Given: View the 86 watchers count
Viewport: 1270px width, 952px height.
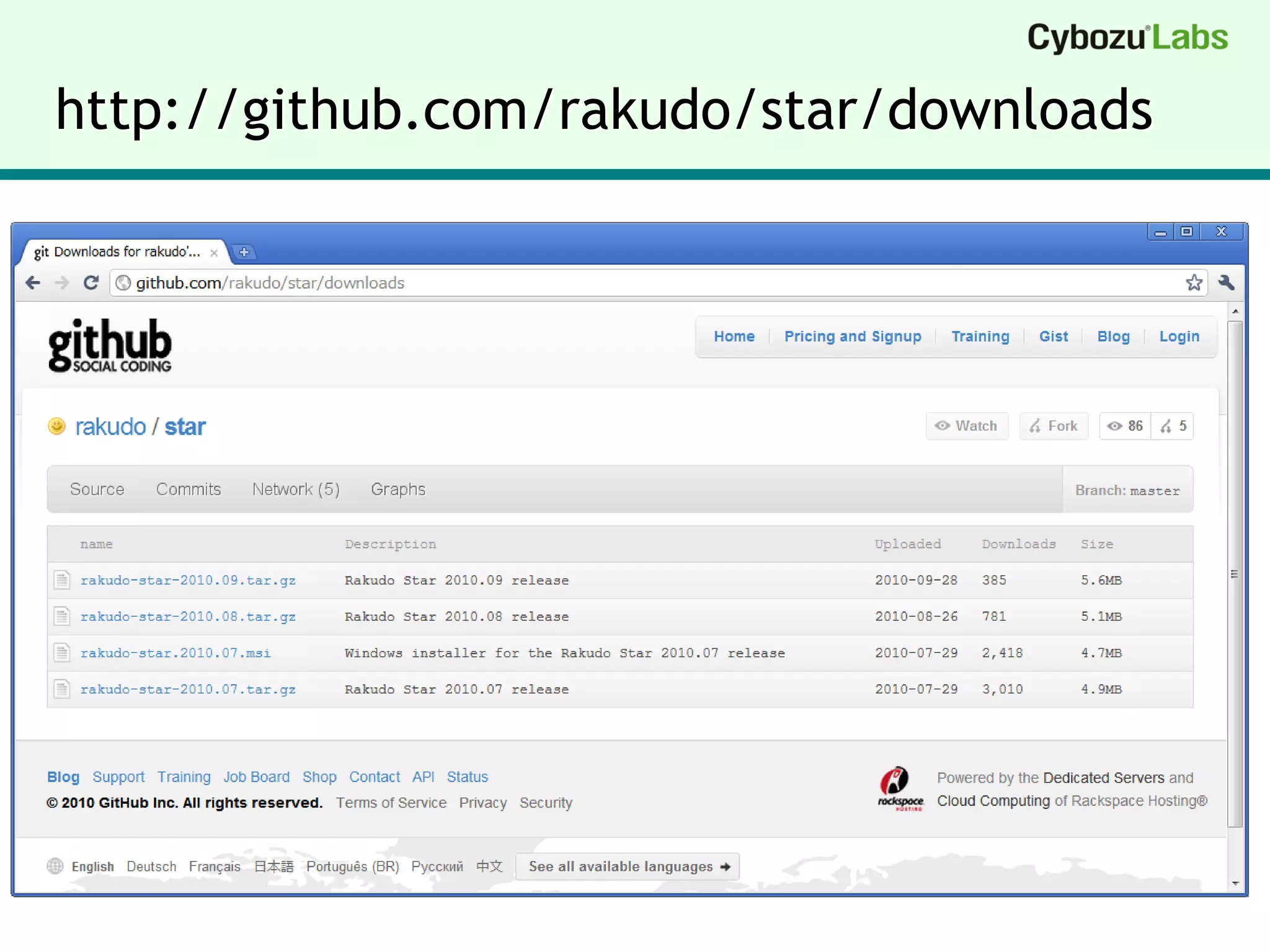Looking at the screenshot, I should point(1125,426).
